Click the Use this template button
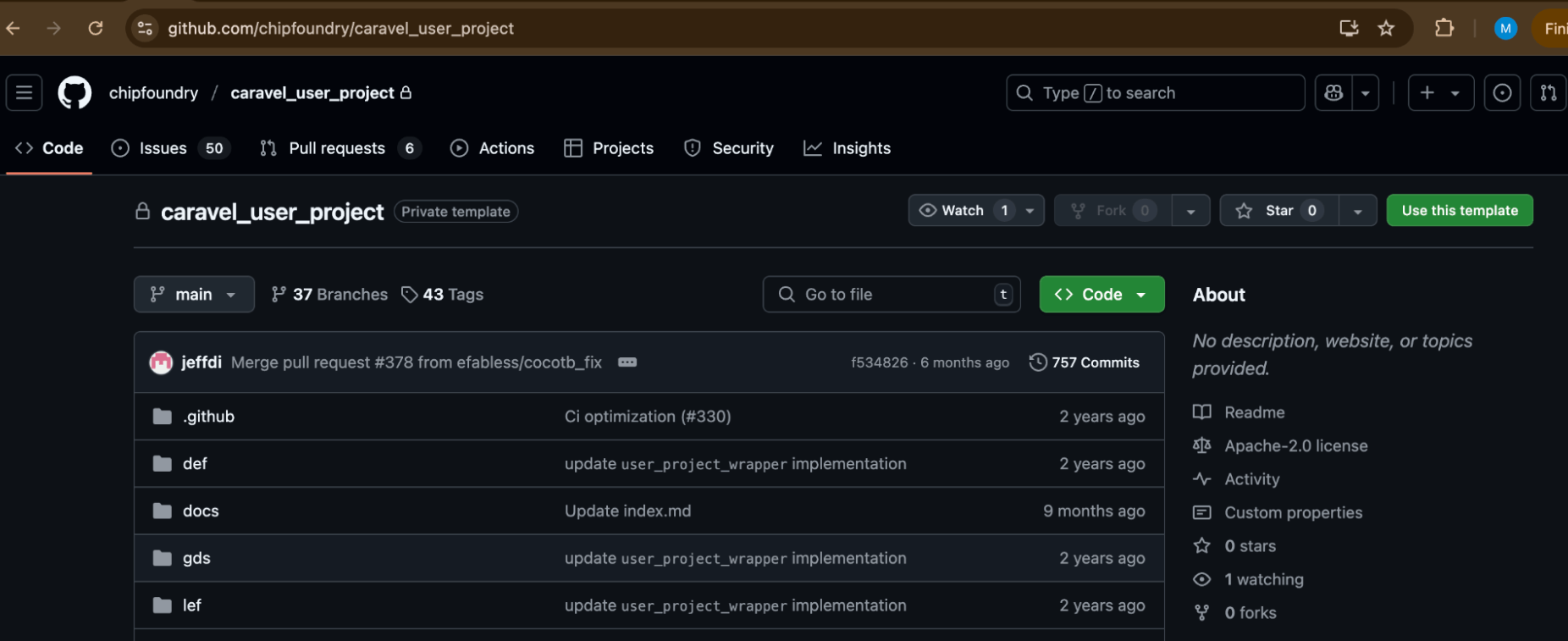1568x641 pixels. point(1459,211)
